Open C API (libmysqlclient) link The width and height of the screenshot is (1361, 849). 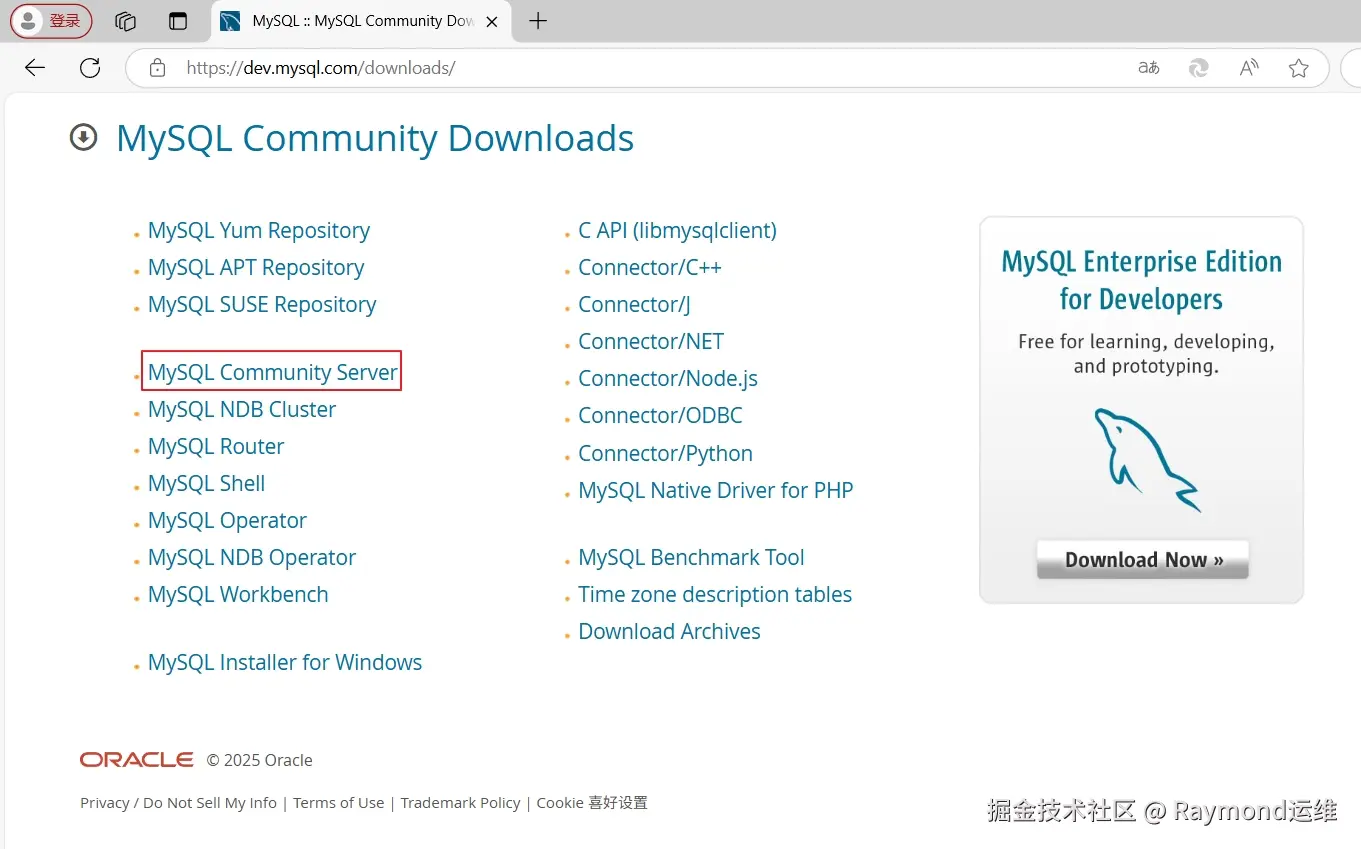click(677, 230)
